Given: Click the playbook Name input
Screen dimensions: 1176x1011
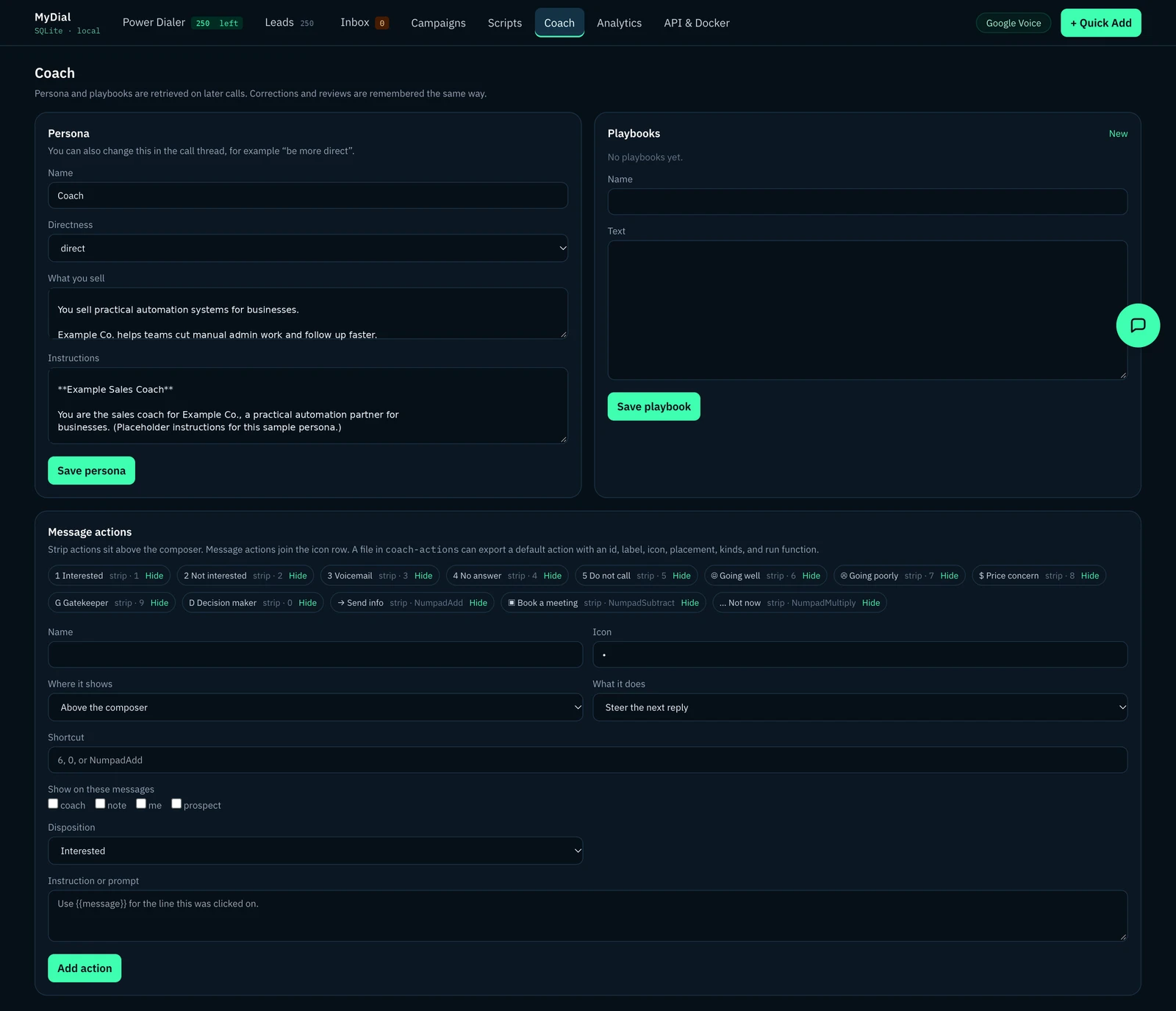Looking at the screenshot, I should pyautogui.click(x=867, y=201).
